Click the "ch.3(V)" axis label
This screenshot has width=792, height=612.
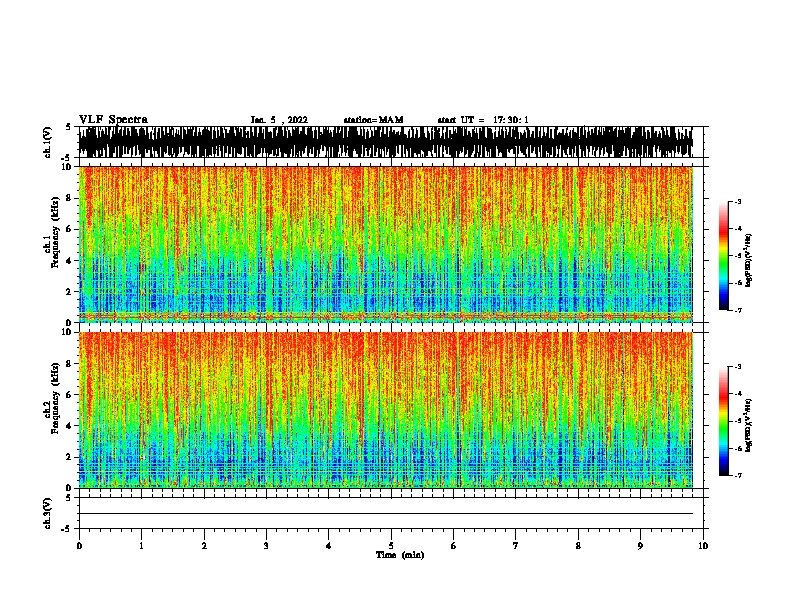(48, 513)
